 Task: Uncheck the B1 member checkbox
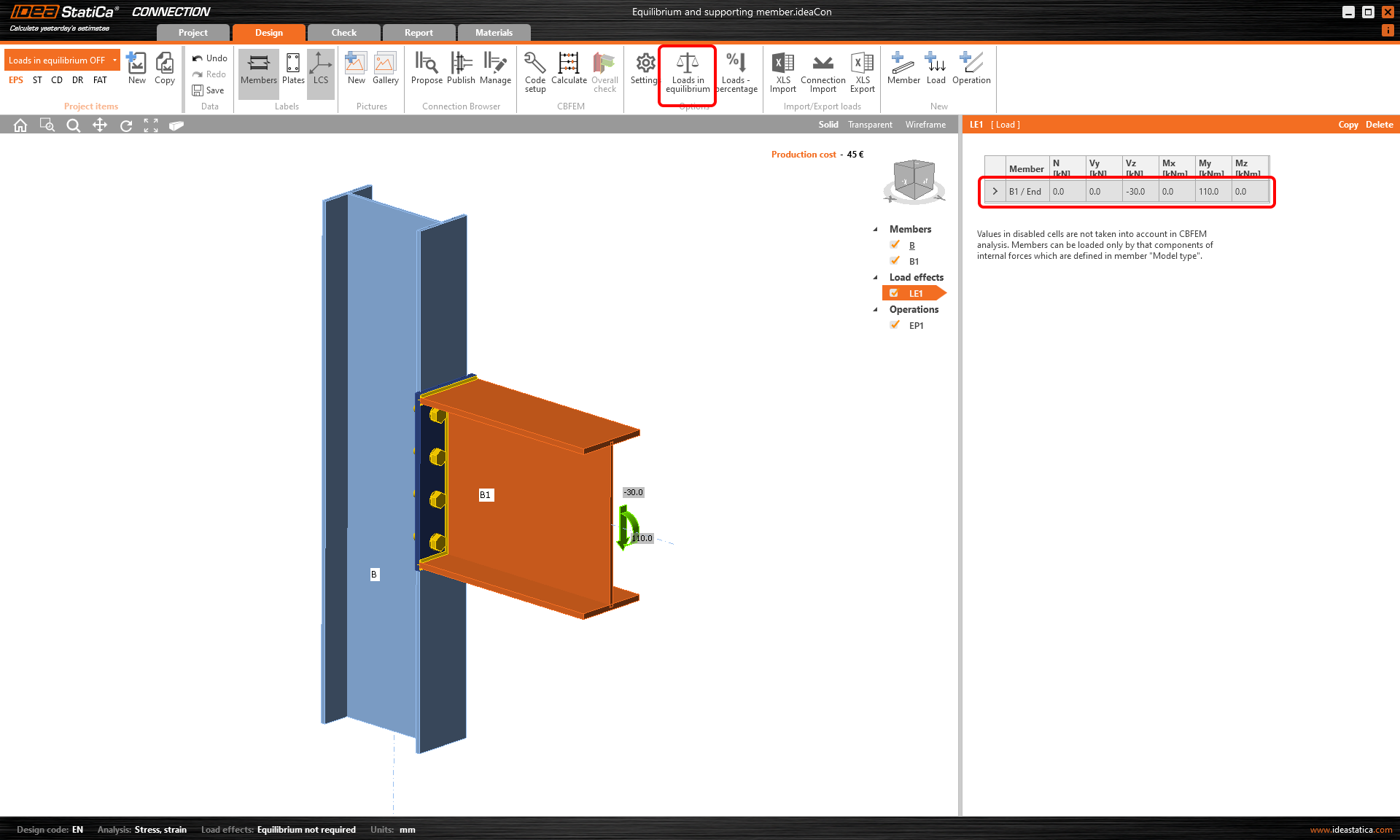895,261
